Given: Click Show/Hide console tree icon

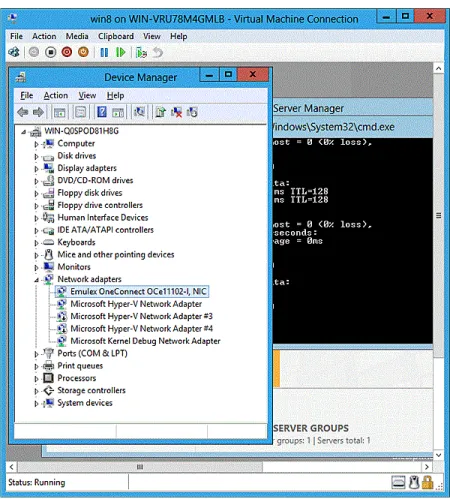Looking at the screenshot, I should click(60, 112).
